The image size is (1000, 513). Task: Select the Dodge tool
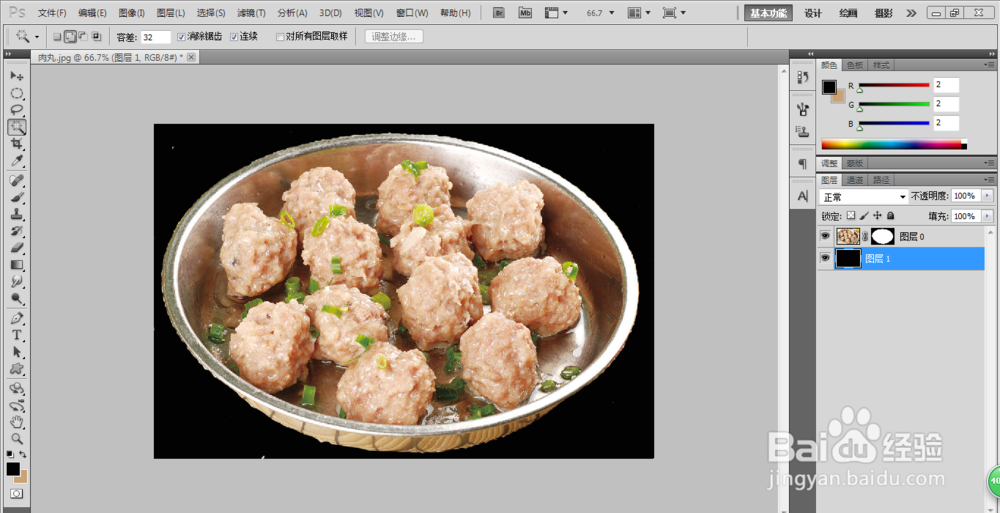pyautogui.click(x=17, y=297)
